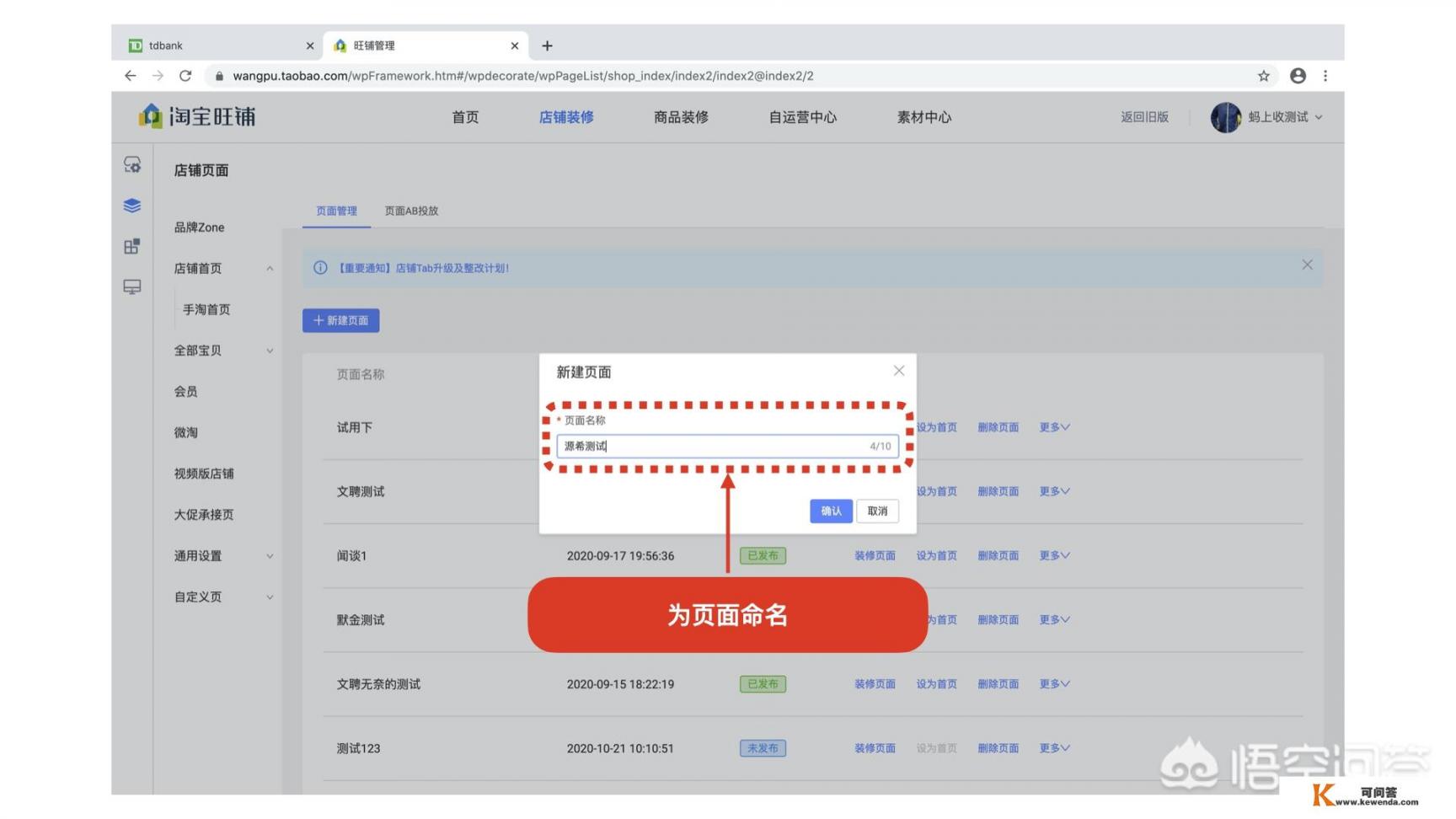Open 会员 in sidebar

click(x=185, y=392)
